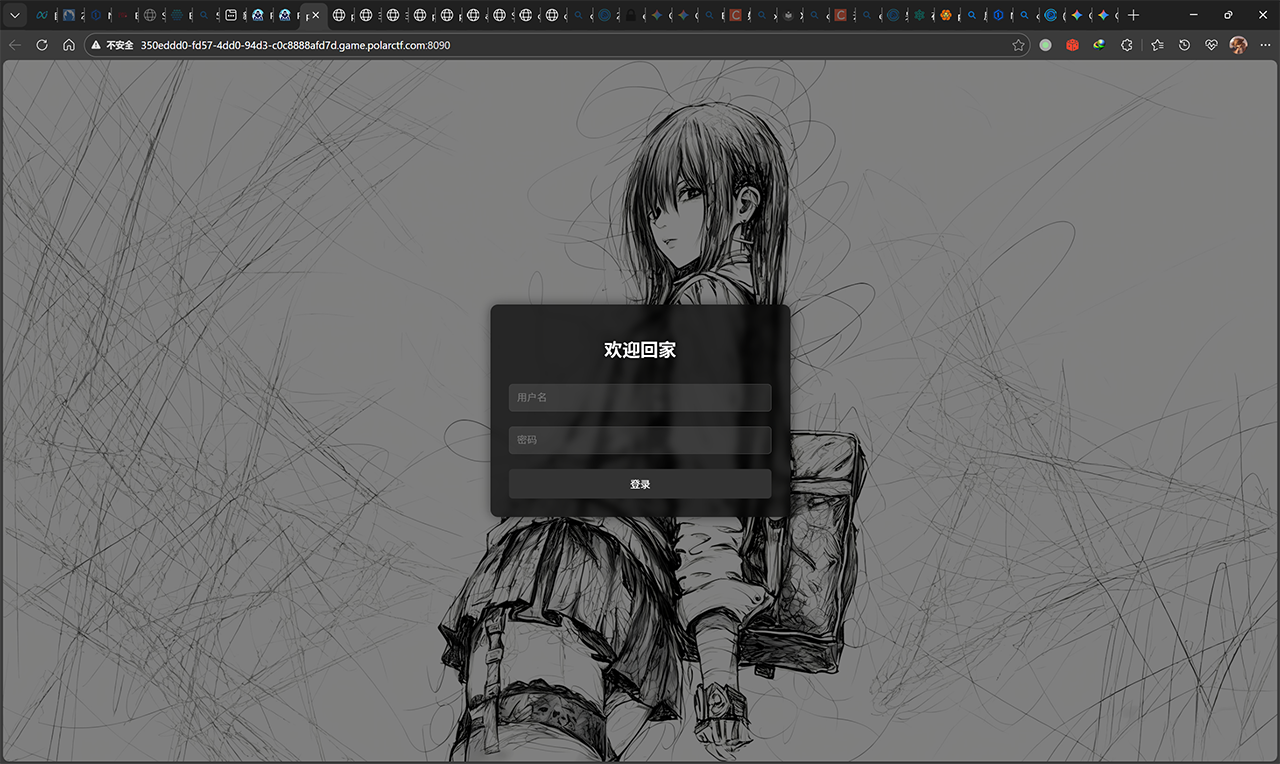
Task: Open the Favorites list icon
Action: tap(1157, 45)
